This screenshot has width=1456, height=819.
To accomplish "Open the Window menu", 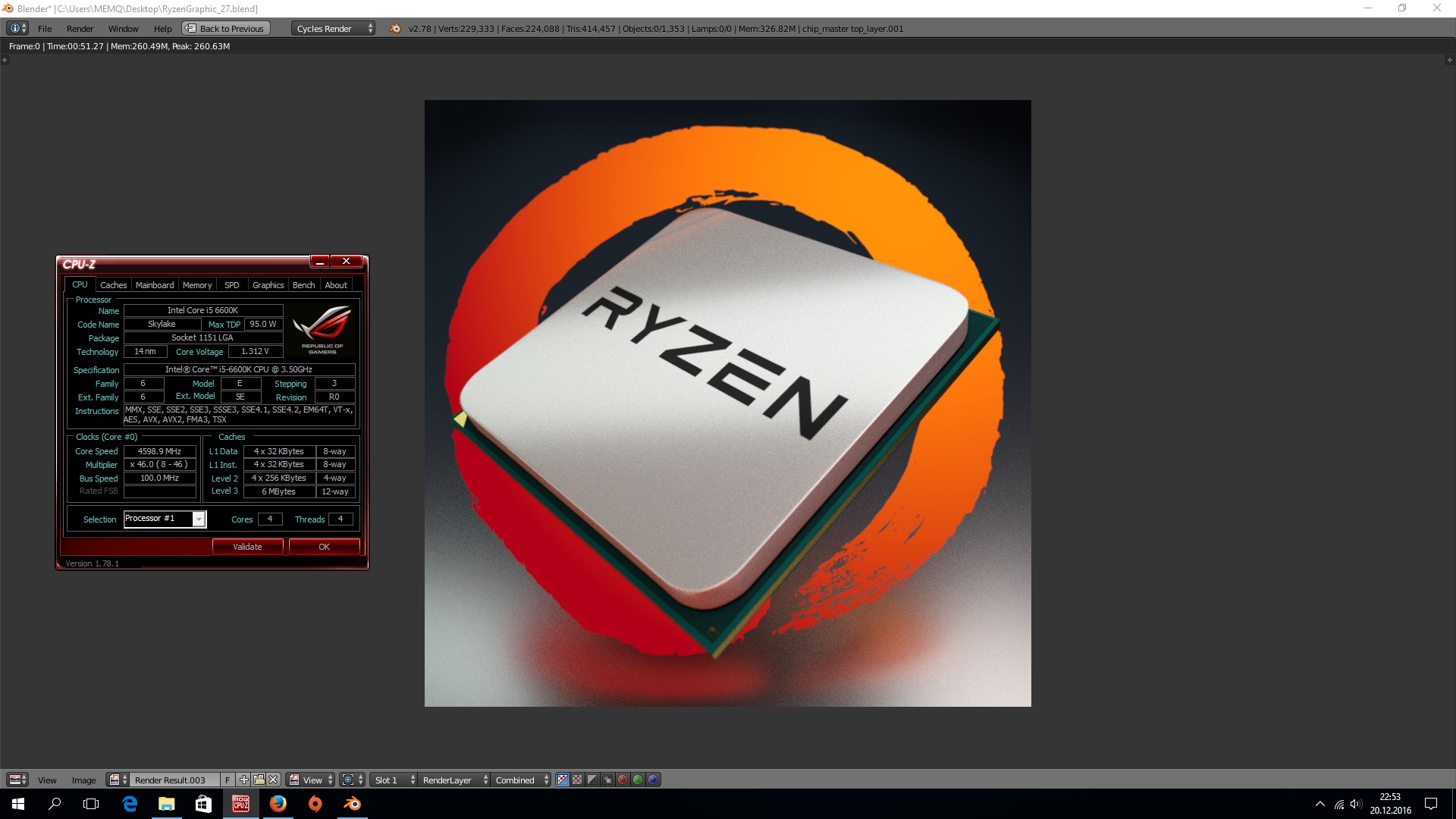I will [x=123, y=29].
